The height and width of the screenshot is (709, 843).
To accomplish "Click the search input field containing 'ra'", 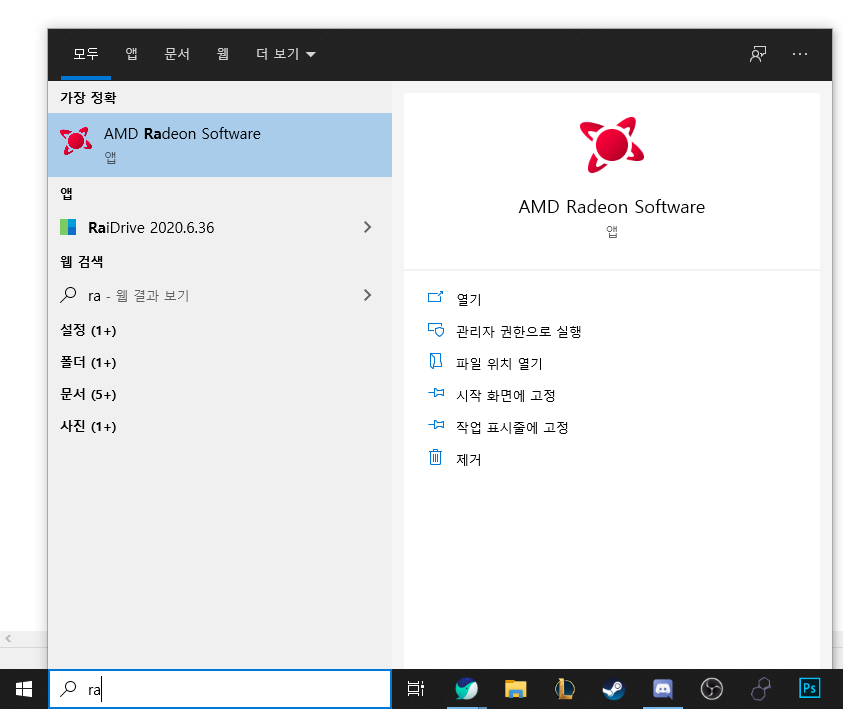I will 220,689.
